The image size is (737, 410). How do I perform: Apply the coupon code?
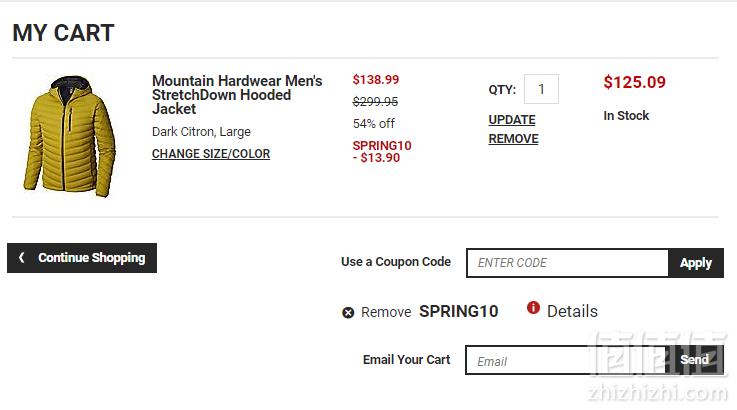coord(696,263)
